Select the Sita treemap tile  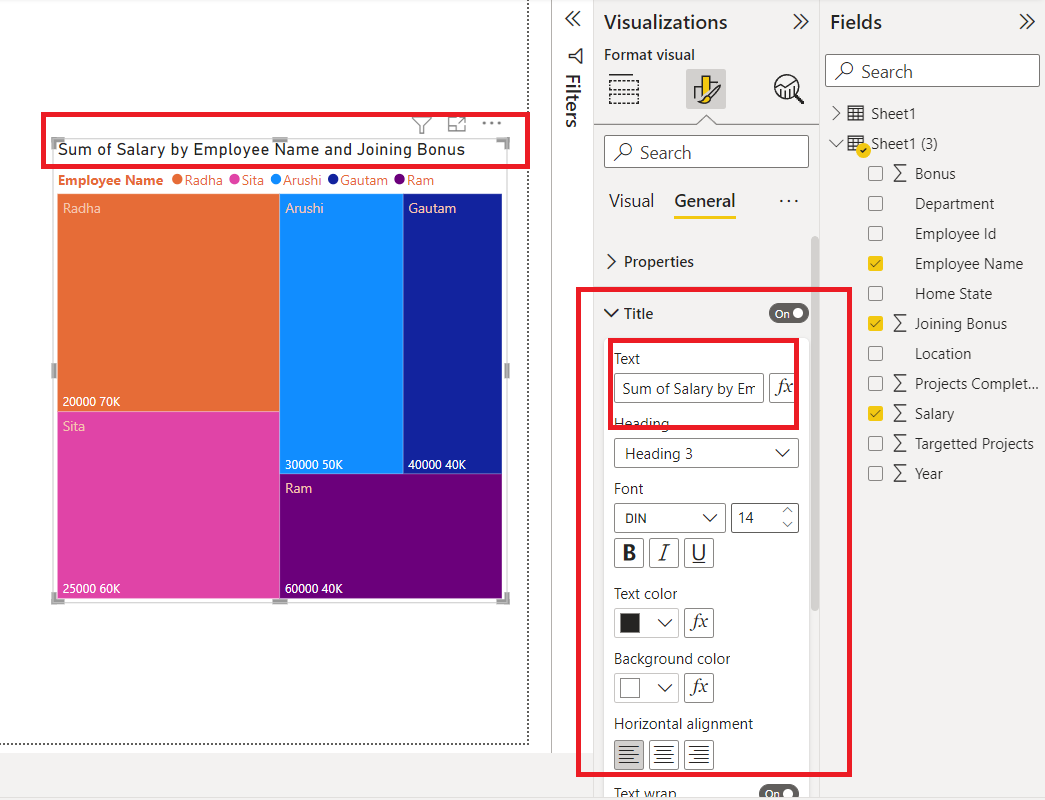pyautogui.click(x=168, y=505)
